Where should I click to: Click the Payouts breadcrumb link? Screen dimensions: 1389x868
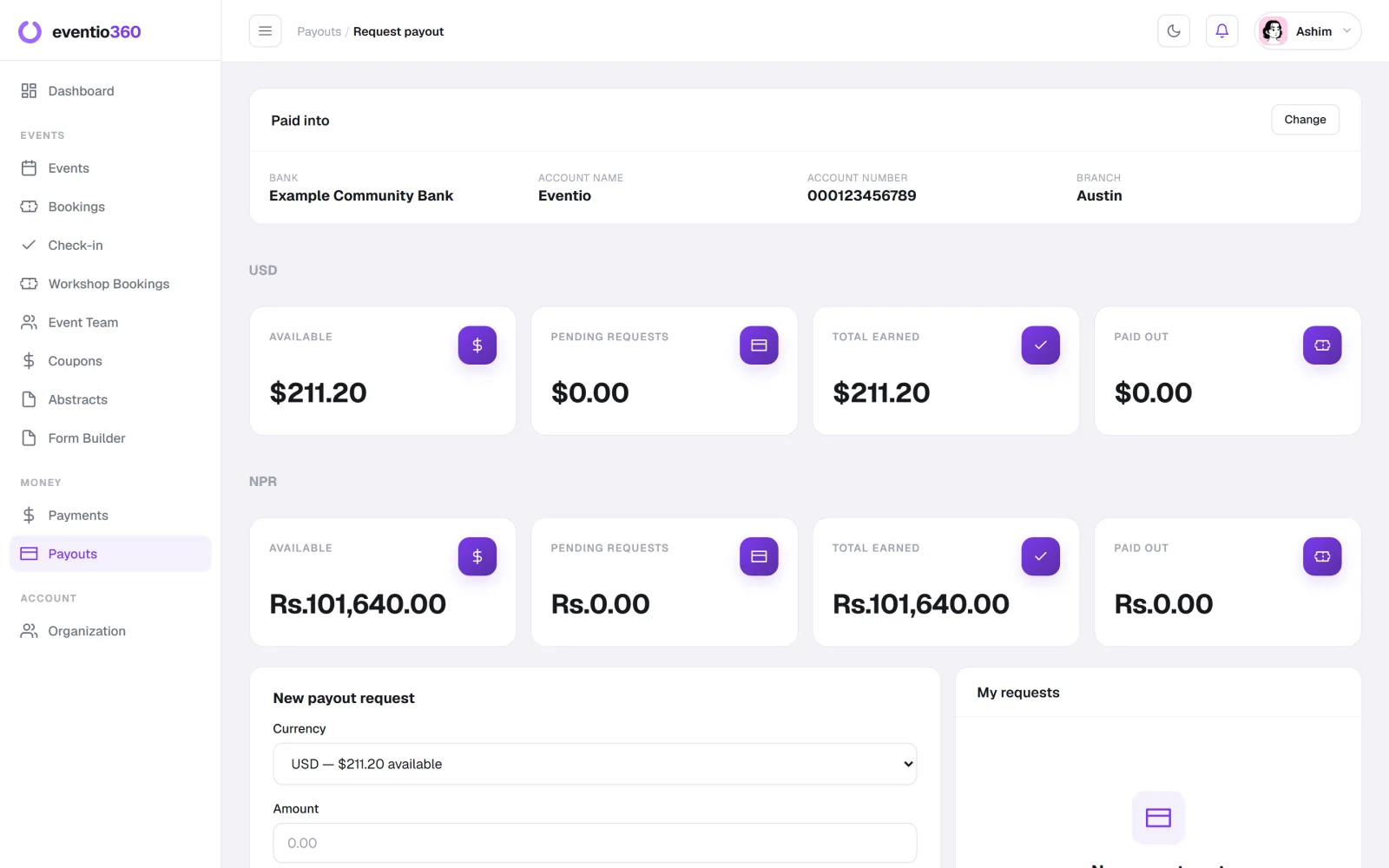[319, 31]
